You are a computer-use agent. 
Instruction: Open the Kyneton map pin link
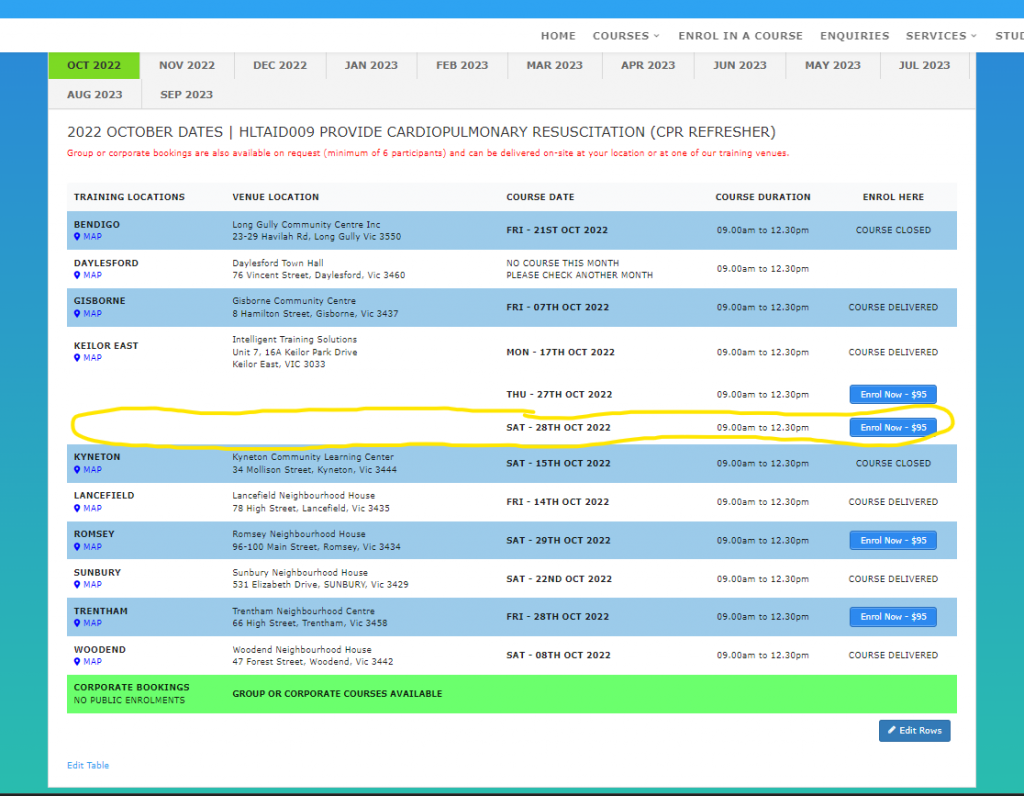click(88, 470)
